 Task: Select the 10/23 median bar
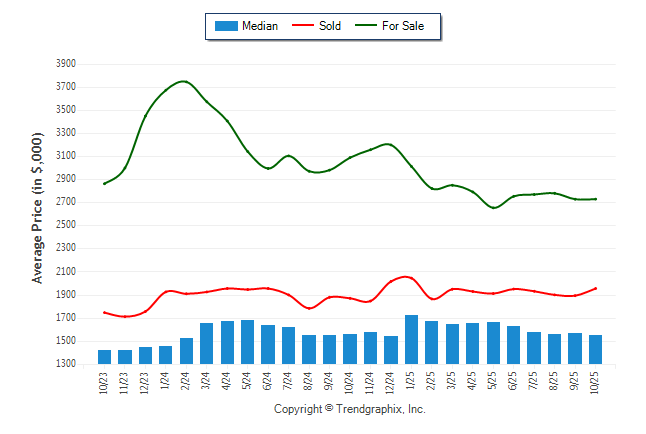click(x=104, y=357)
